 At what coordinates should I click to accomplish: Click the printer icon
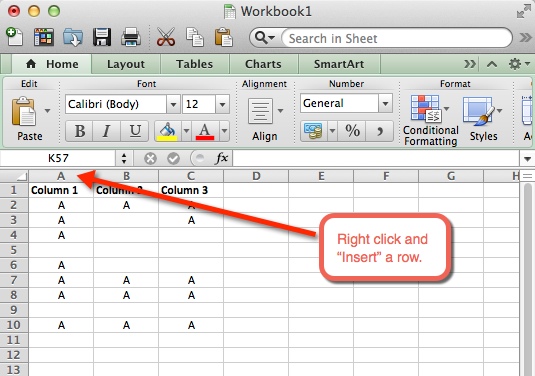pos(131,37)
